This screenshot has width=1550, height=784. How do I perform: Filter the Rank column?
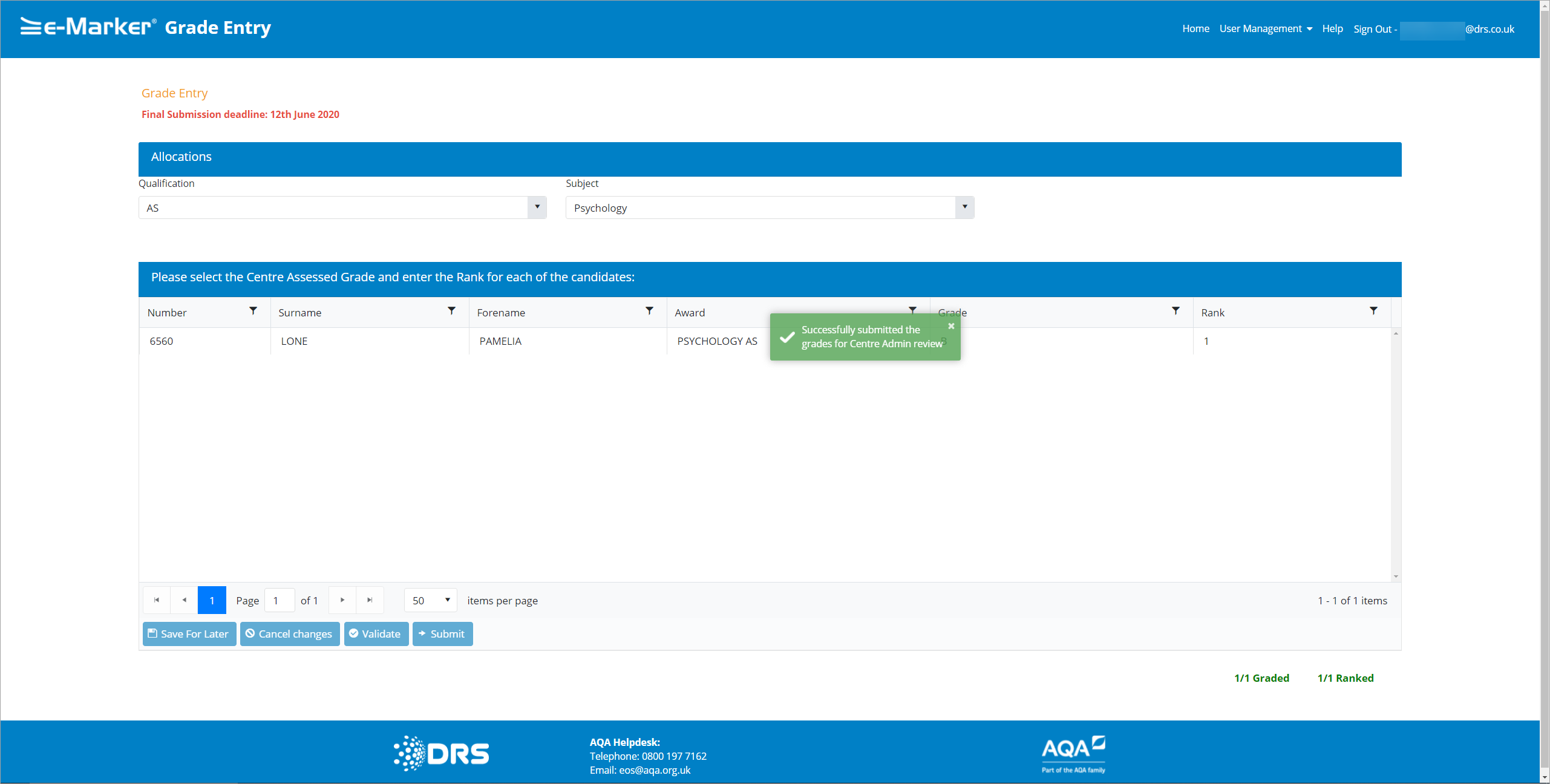(x=1373, y=311)
